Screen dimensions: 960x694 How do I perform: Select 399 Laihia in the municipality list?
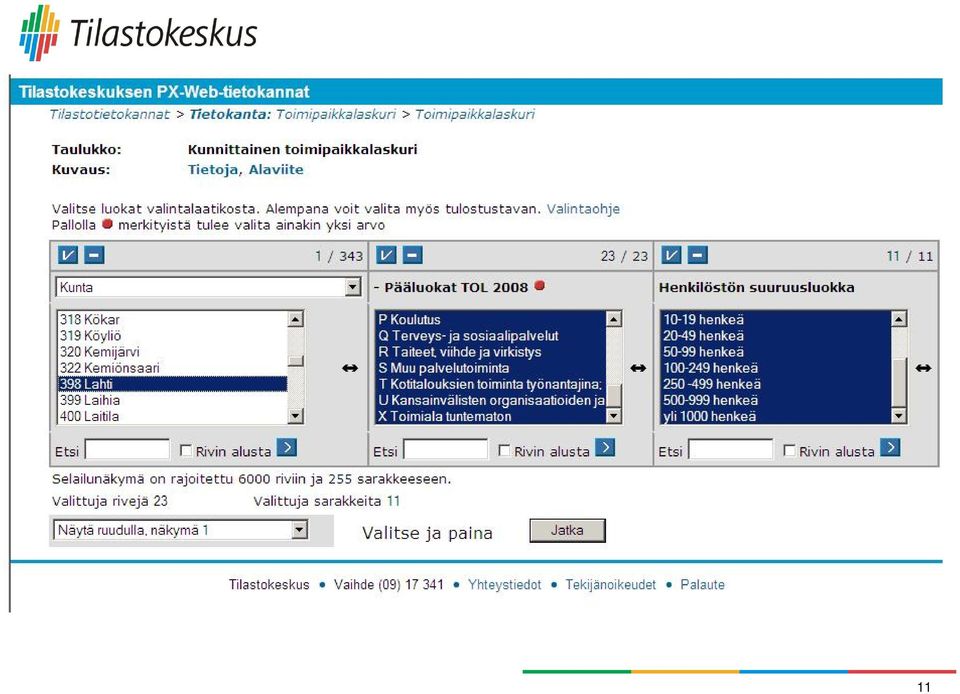[x=173, y=400]
